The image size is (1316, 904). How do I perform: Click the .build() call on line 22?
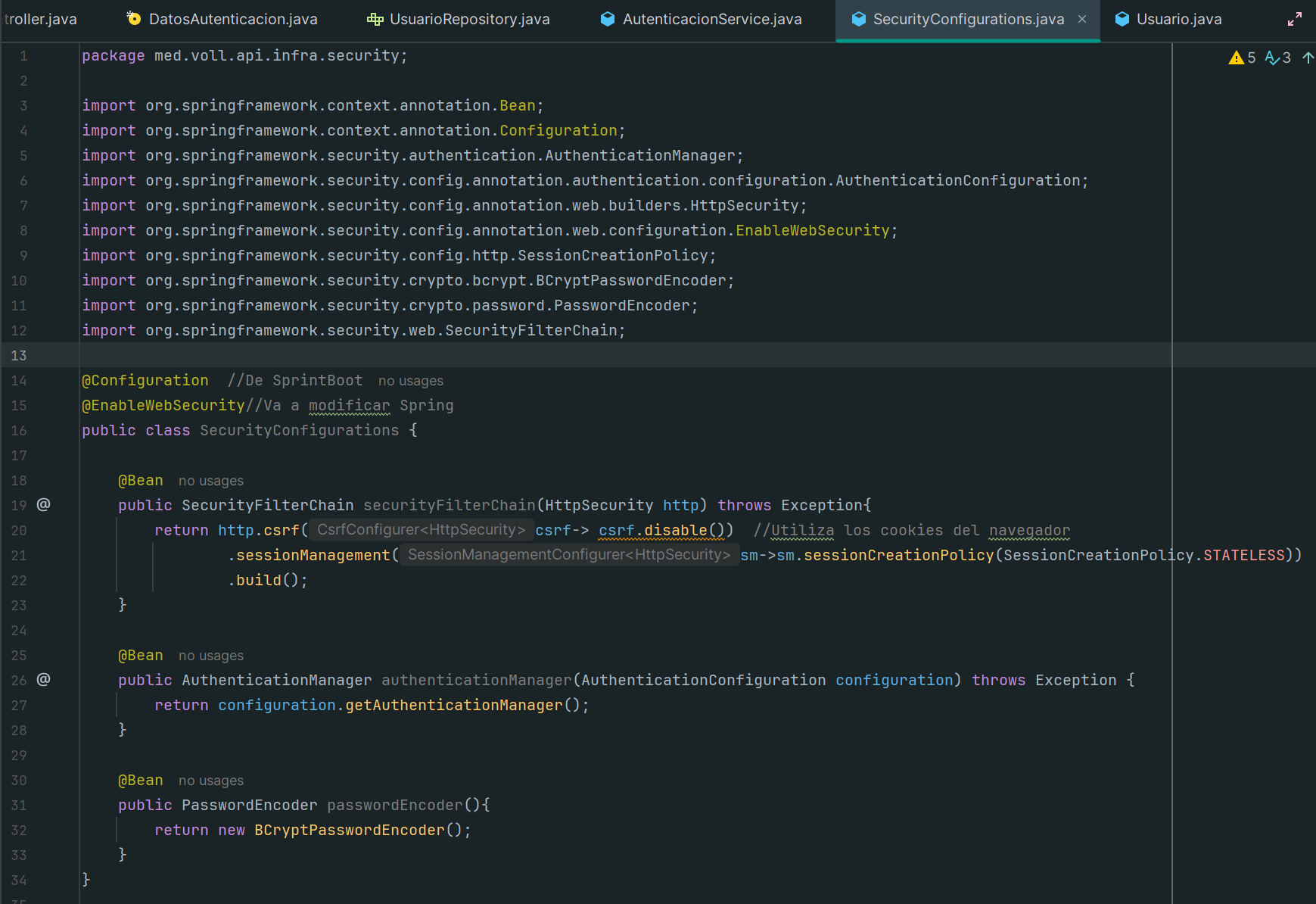[263, 580]
